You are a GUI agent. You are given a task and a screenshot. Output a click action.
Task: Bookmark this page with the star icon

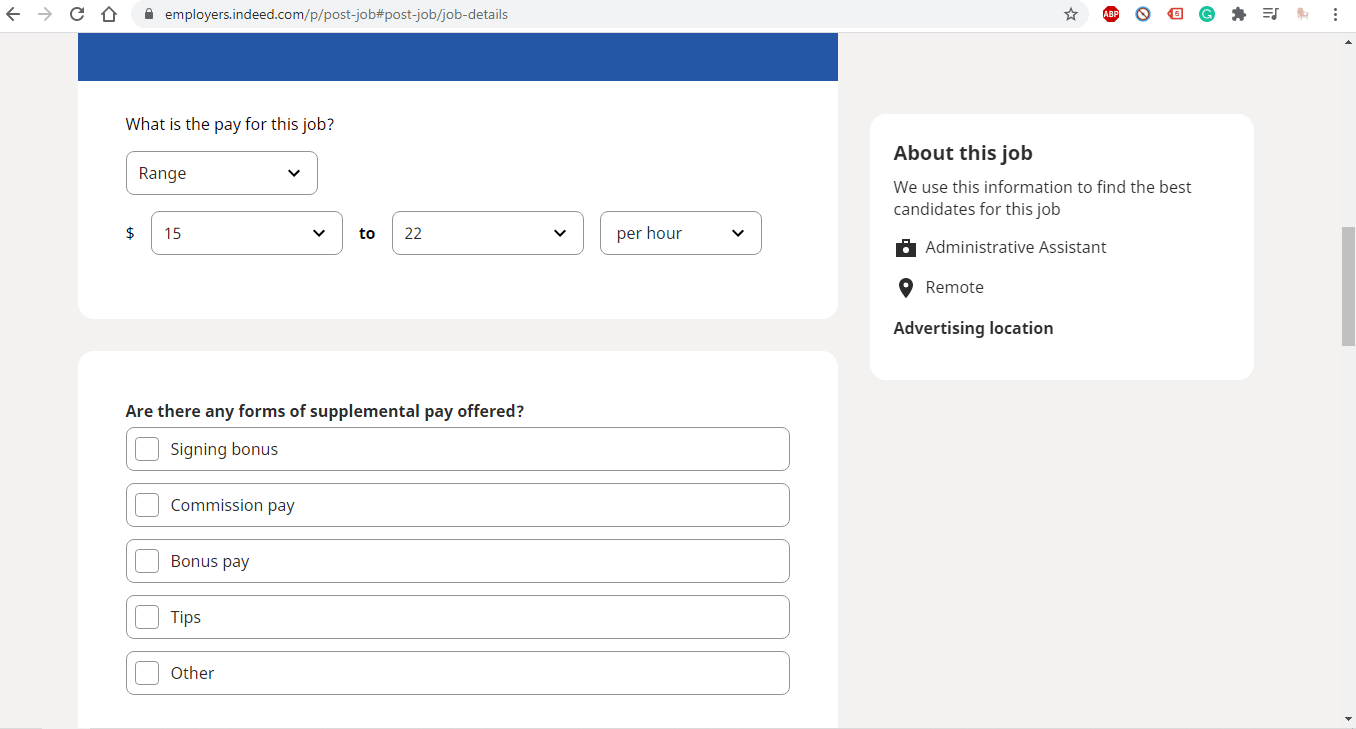pos(1071,14)
